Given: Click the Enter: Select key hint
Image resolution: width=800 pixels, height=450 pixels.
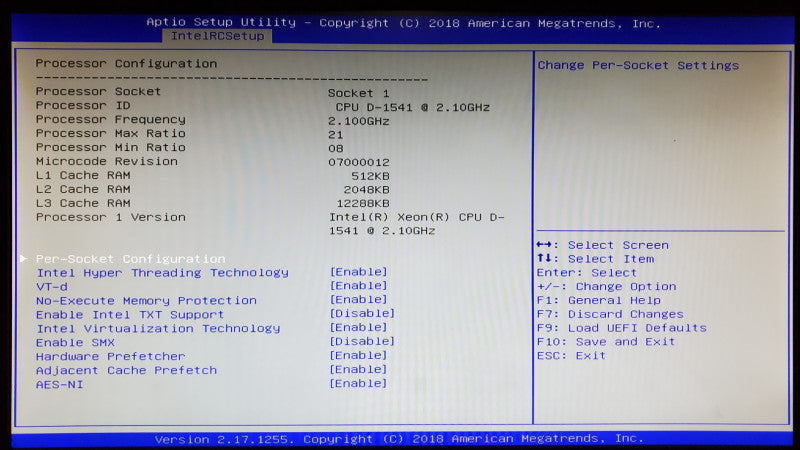Looking at the screenshot, I should (587, 273).
